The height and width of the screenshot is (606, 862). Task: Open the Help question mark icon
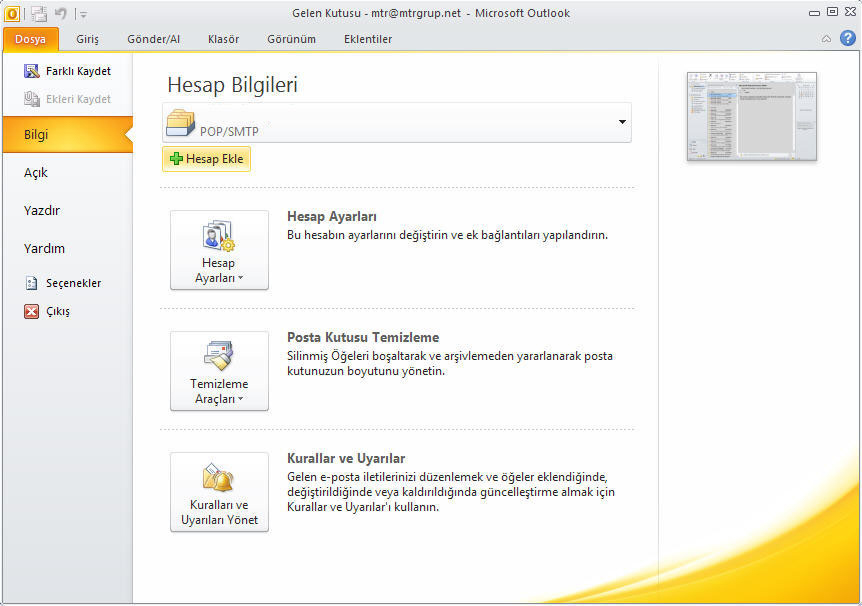click(x=847, y=39)
